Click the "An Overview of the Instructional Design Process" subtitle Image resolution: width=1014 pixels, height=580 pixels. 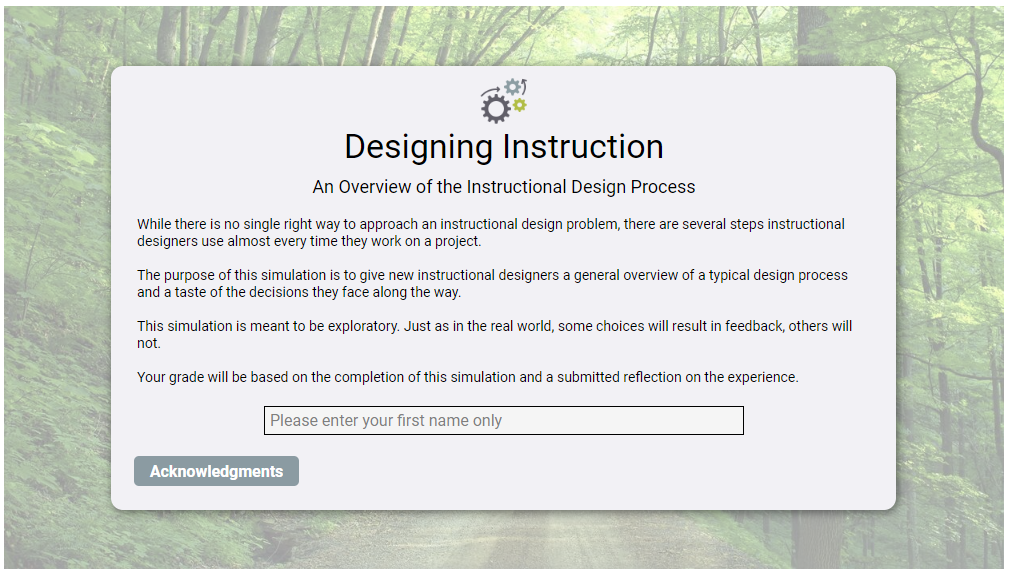(x=503, y=187)
